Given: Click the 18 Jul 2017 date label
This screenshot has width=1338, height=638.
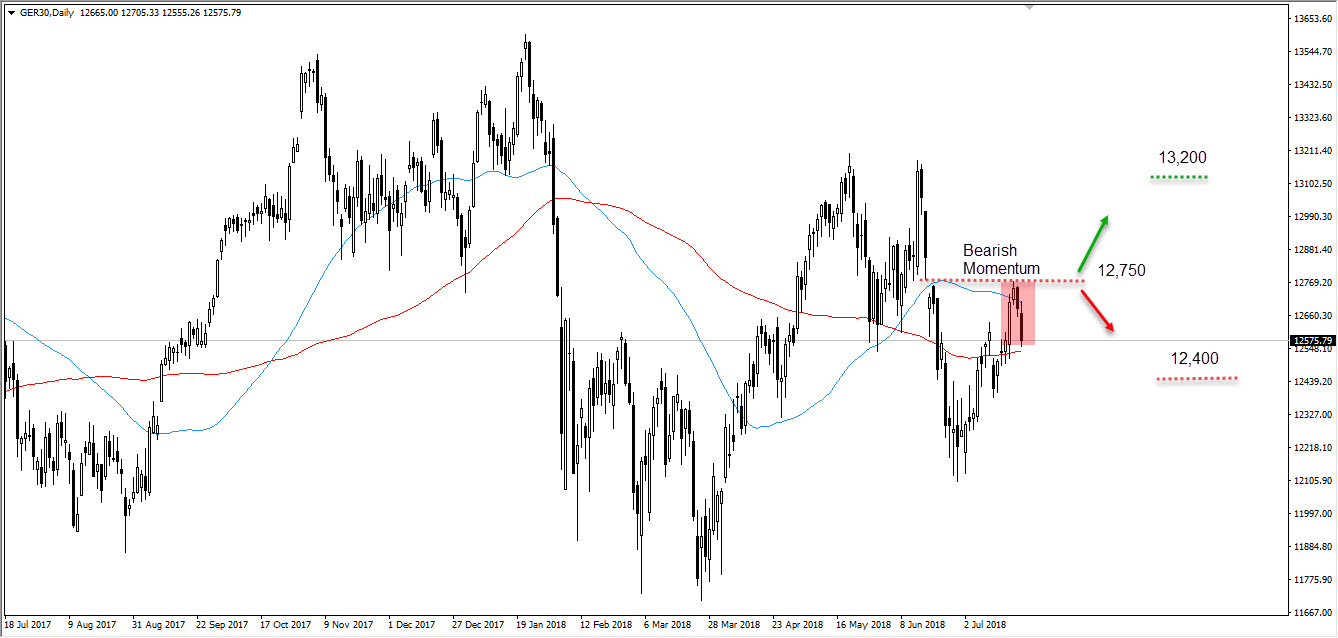Looking at the screenshot, I should click(x=26, y=624).
